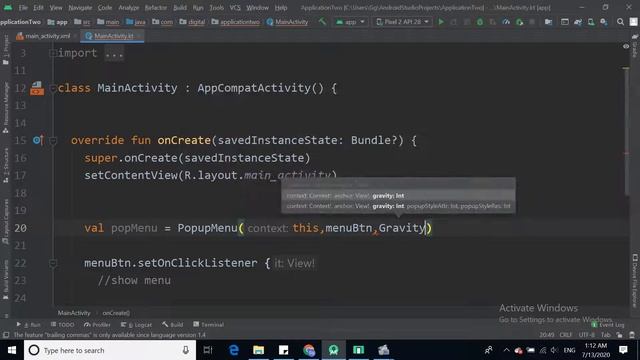Open Microsoft Edge from the taskbar
The height and width of the screenshot is (360, 640).
(x=233, y=350)
